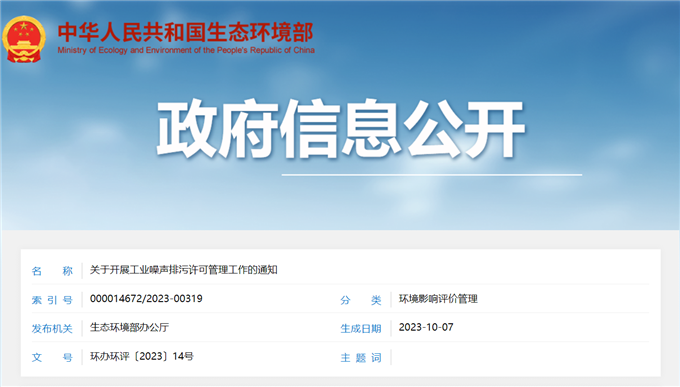Click the 名称 field label
The width and height of the screenshot is (680, 387).
52,271
